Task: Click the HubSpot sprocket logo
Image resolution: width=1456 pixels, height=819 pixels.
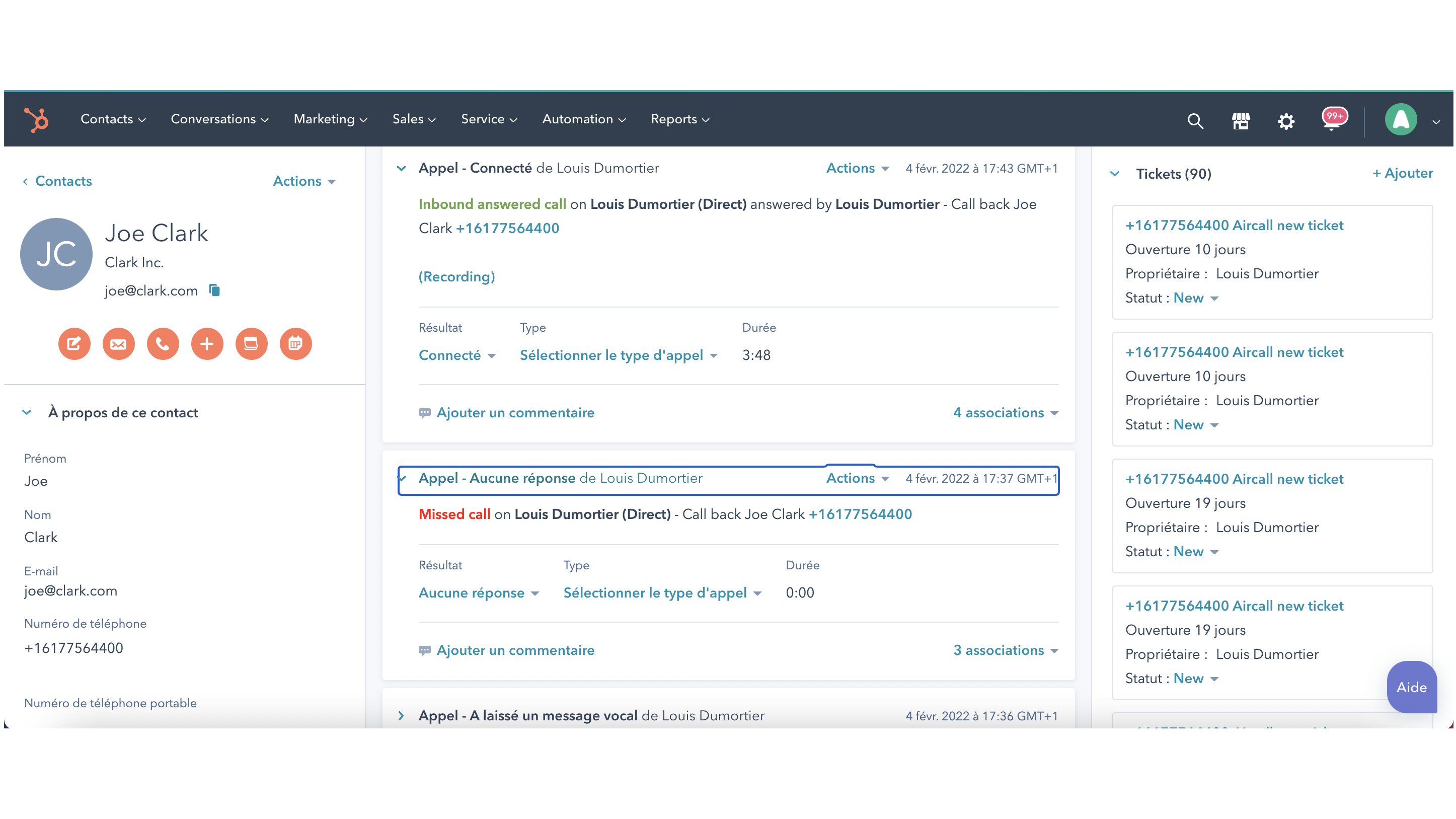Action: [37, 119]
